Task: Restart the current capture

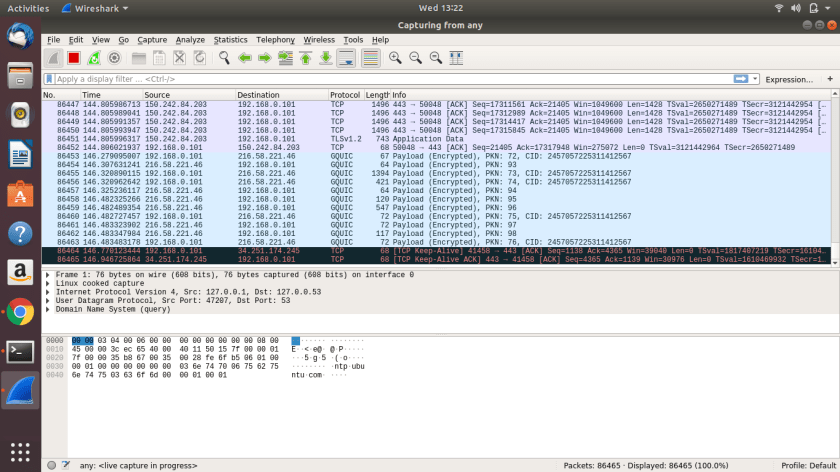Action: point(94,58)
